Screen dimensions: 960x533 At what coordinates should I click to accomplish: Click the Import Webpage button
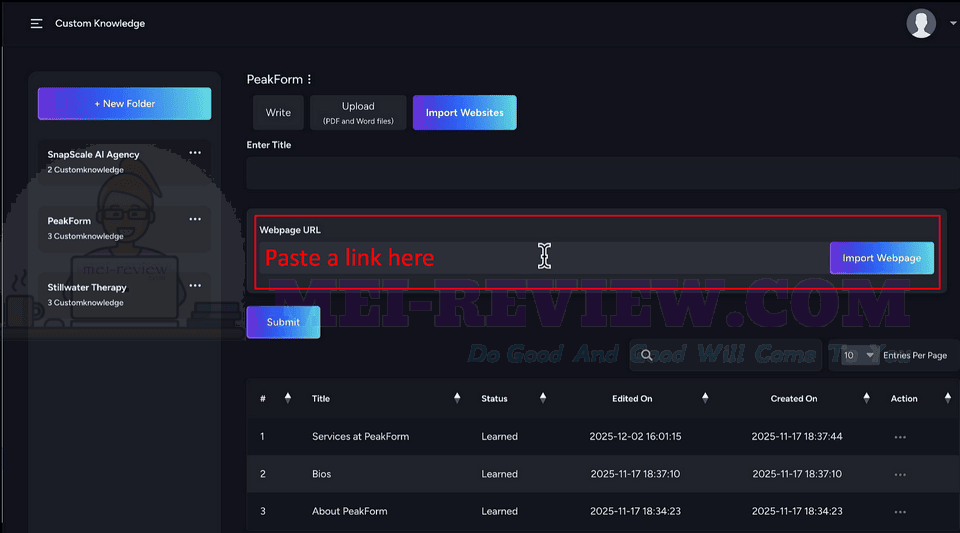(x=882, y=258)
